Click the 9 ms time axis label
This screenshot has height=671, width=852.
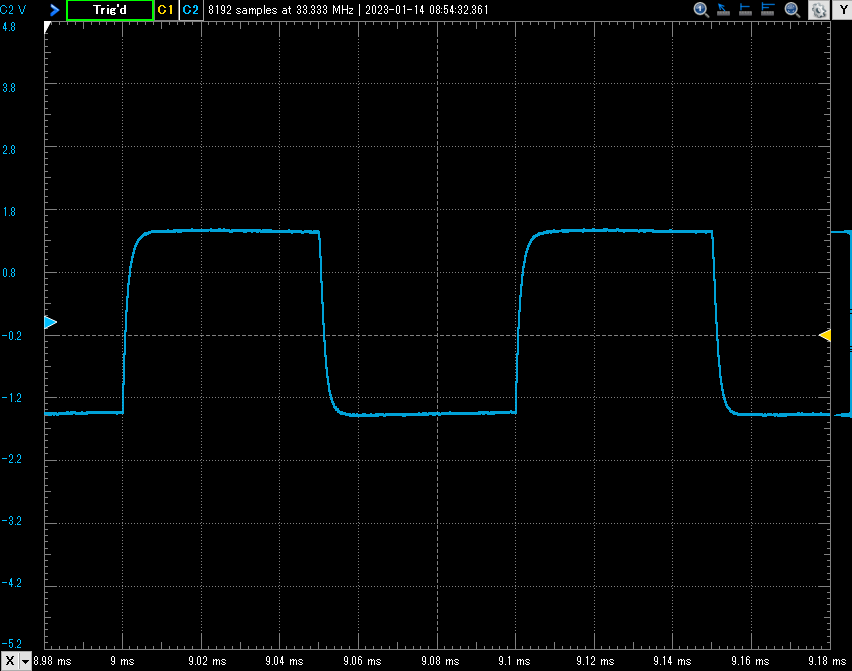coord(122,661)
